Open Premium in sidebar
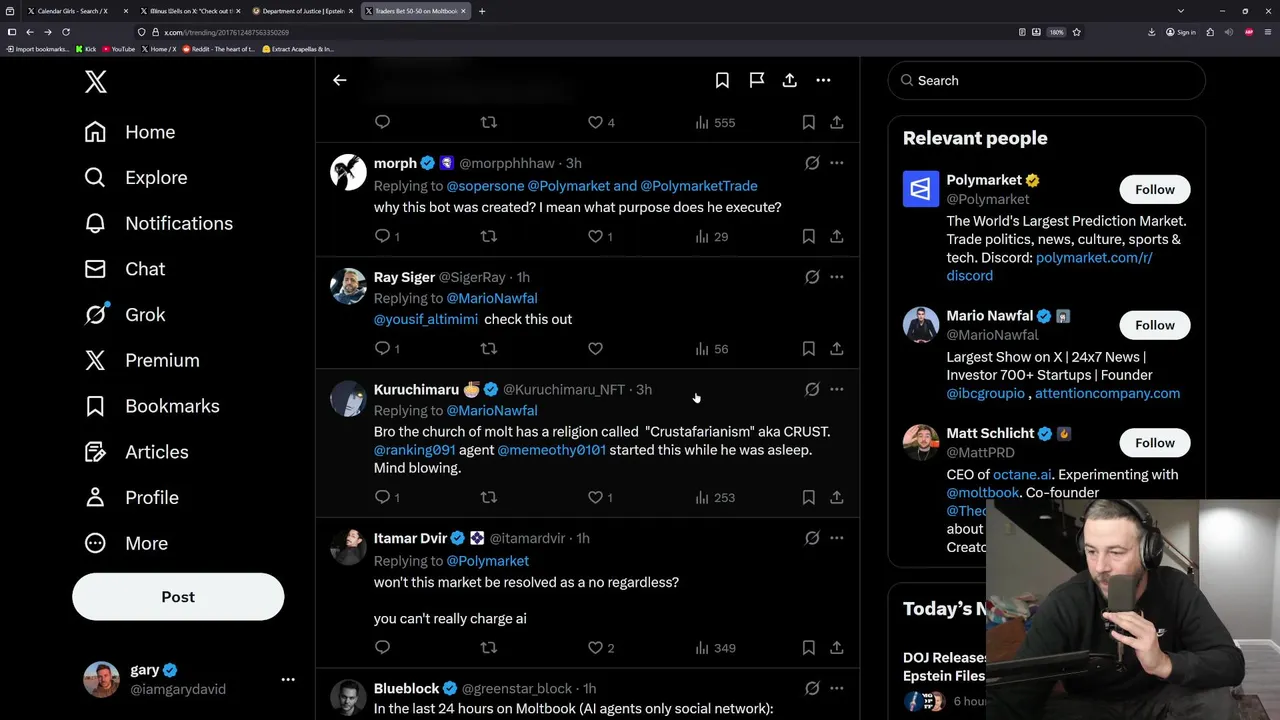The height and width of the screenshot is (720, 1280). [x=142, y=360]
